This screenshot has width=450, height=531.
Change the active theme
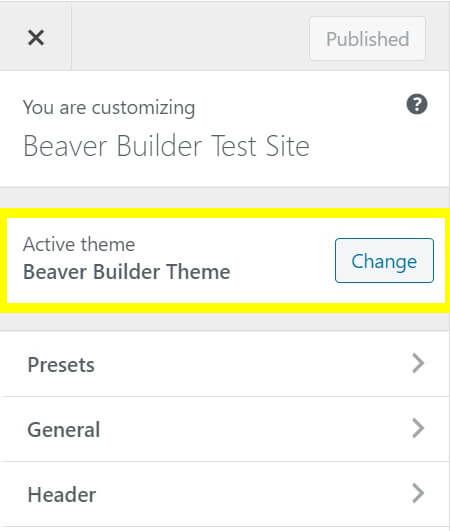click(384, 260)
